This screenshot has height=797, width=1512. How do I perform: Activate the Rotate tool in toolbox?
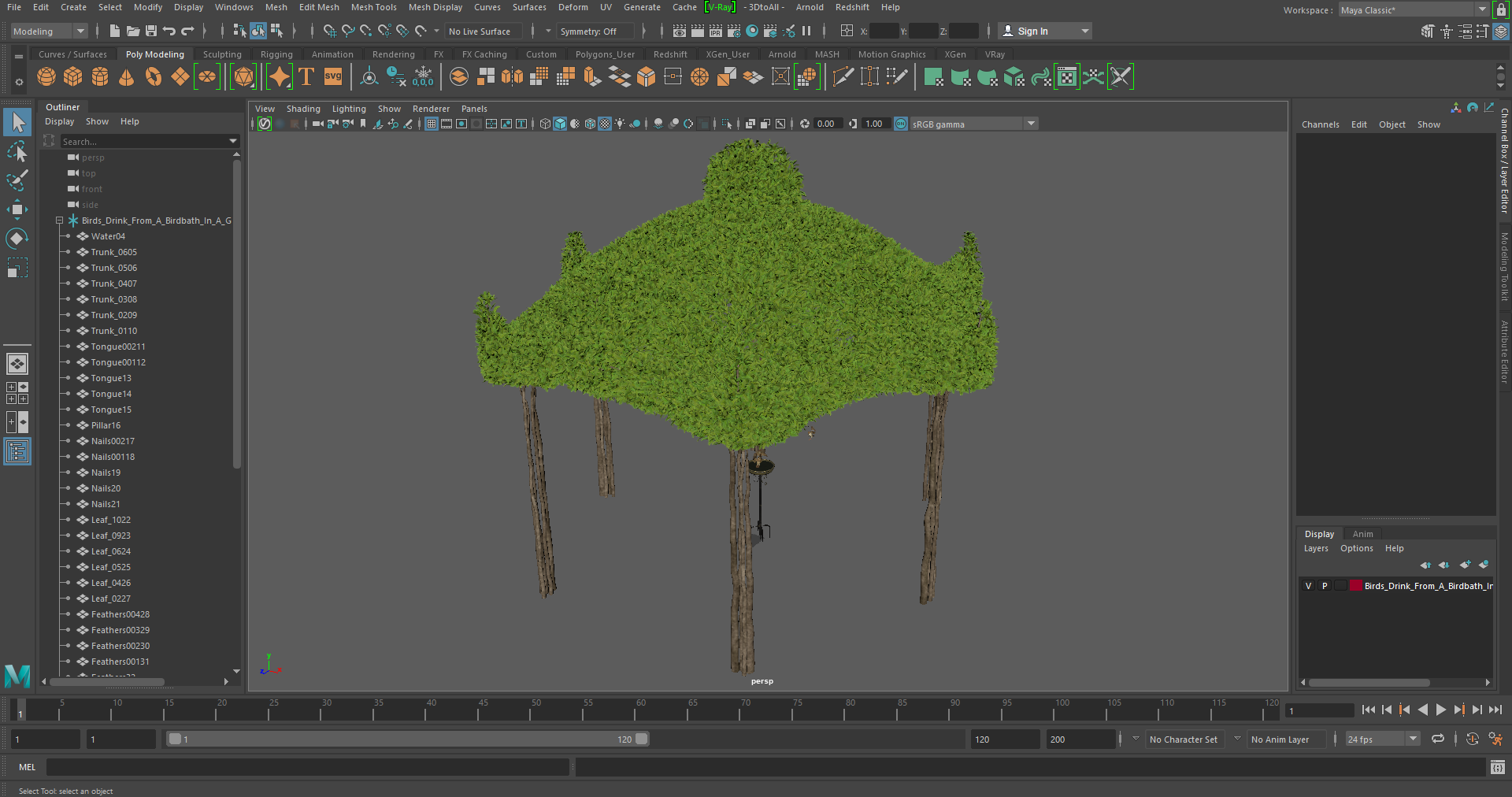tap(17, 239)
